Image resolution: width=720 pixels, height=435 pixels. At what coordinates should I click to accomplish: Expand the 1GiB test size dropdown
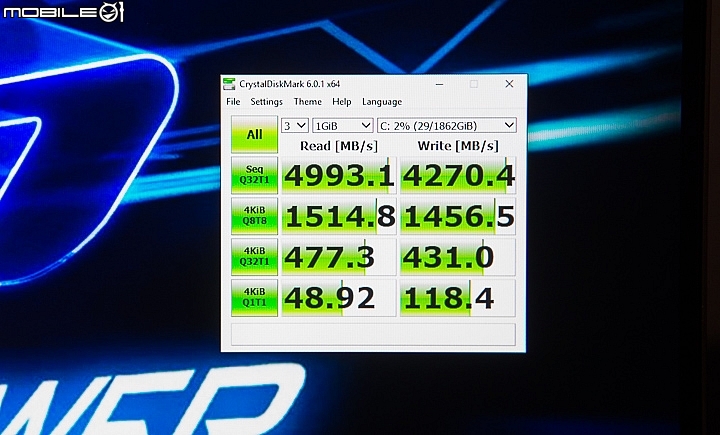pyautogui.click(x=343, y=125)
